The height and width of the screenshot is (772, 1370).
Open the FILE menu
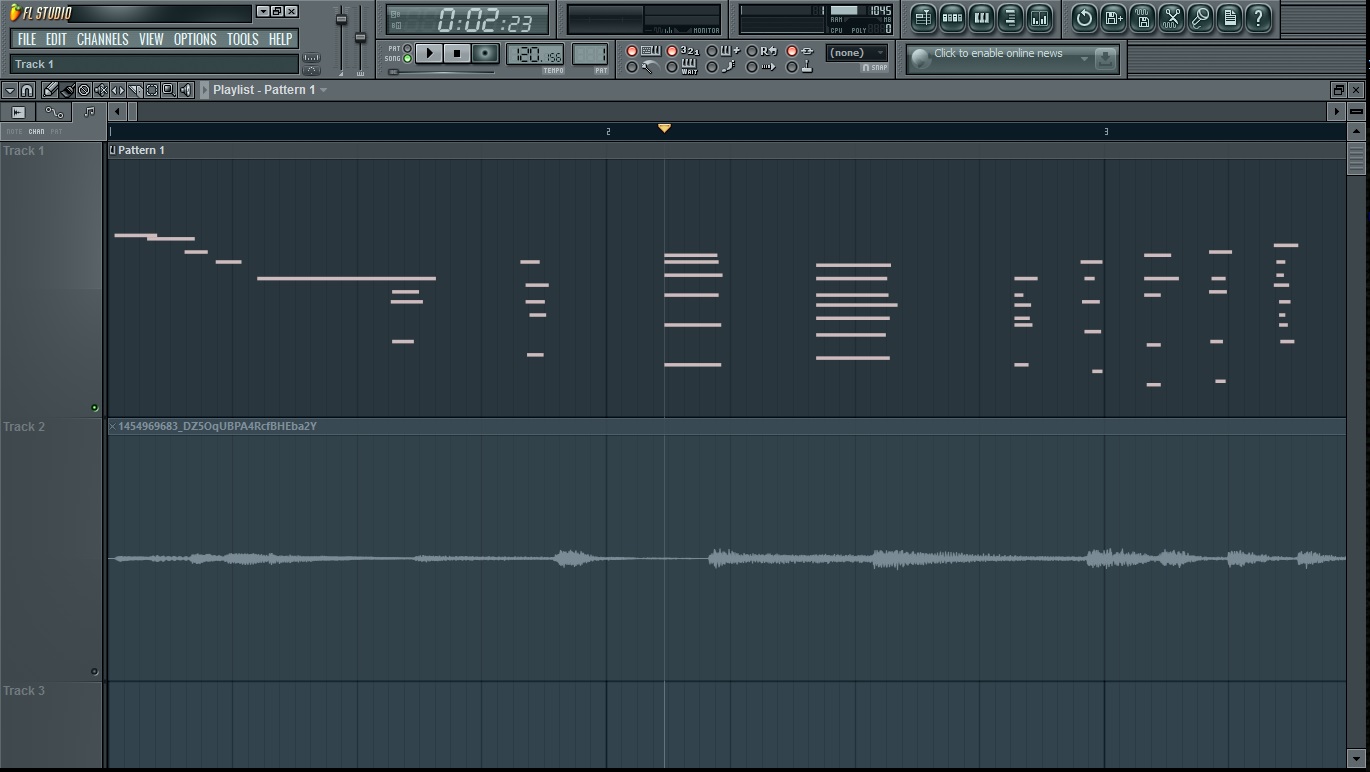(27, 39)
